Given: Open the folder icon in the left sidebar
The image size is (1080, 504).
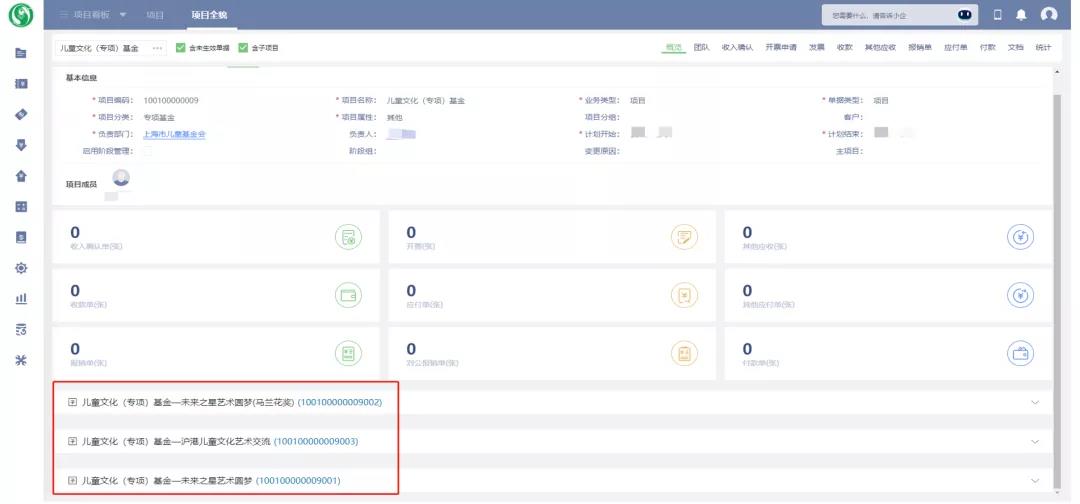Looking at the screenshot, I should click(x=21, y=53).
